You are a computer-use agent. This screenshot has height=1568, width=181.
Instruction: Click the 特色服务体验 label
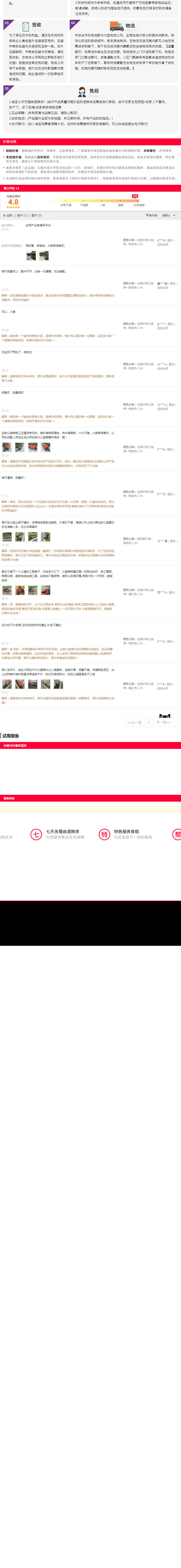[x=126, y=832]
